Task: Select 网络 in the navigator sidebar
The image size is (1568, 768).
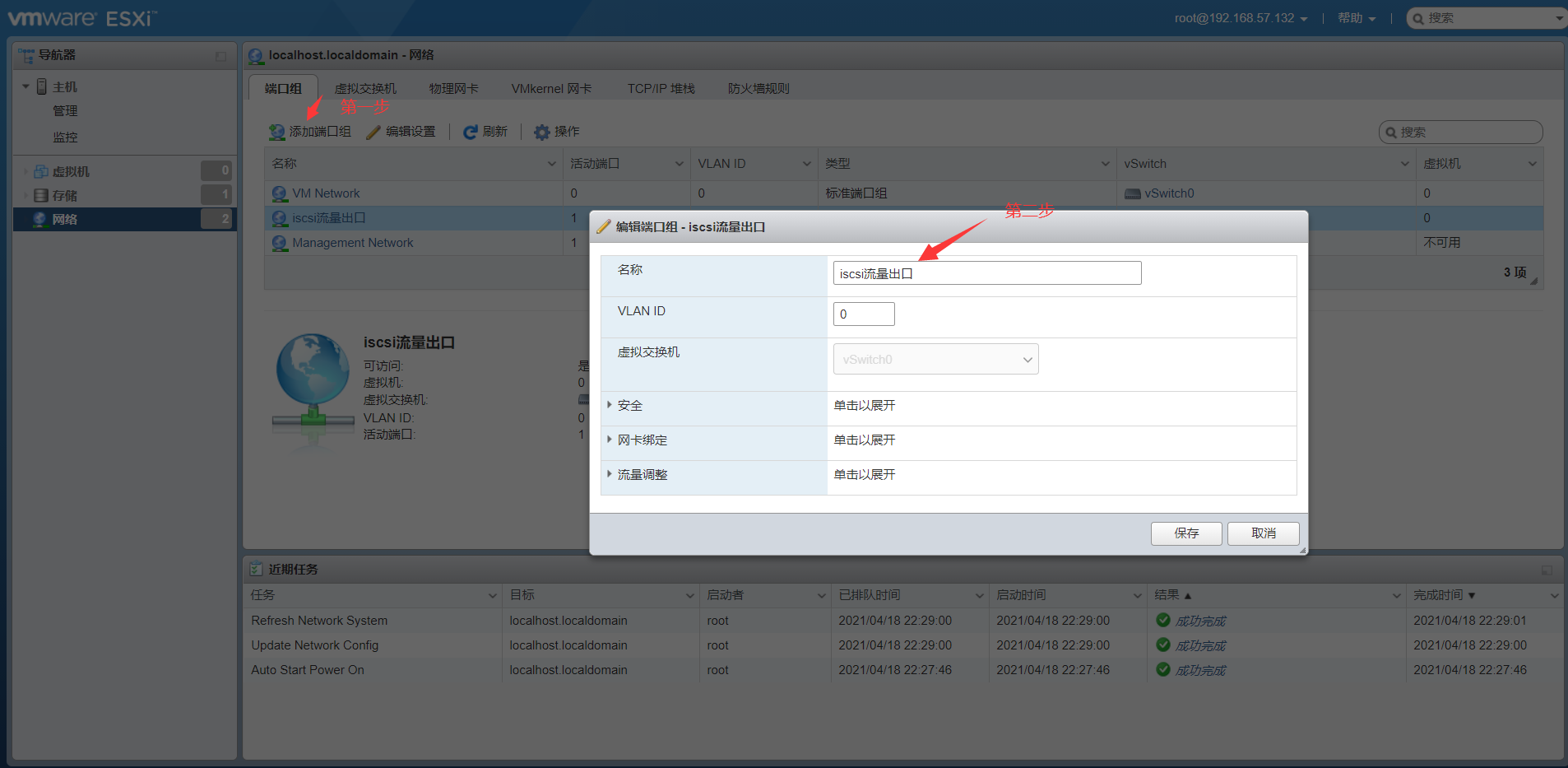Action: [x=64, y=219]
